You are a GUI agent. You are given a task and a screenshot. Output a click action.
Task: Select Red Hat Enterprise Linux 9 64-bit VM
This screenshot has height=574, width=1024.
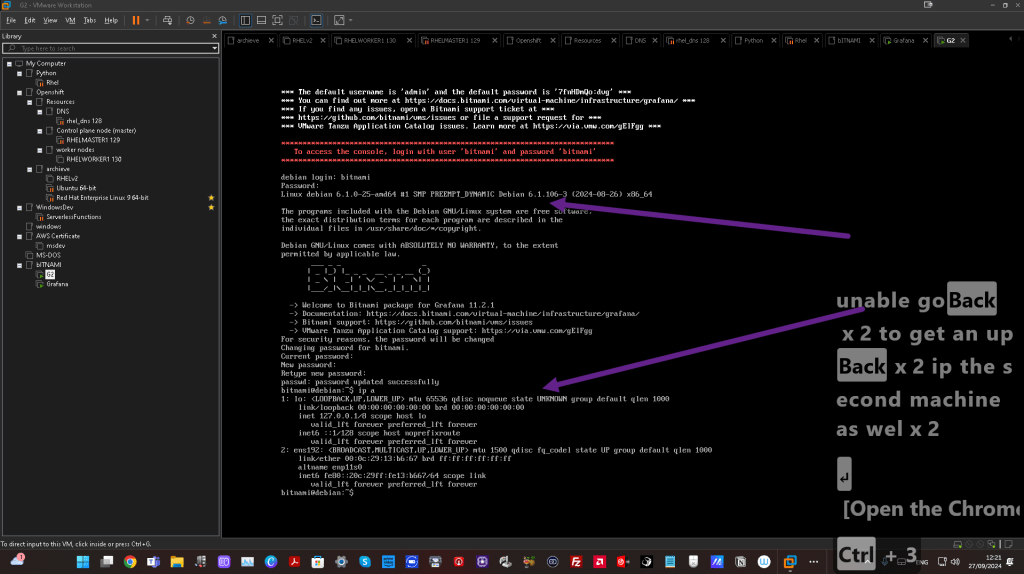[x=102, y=198]
